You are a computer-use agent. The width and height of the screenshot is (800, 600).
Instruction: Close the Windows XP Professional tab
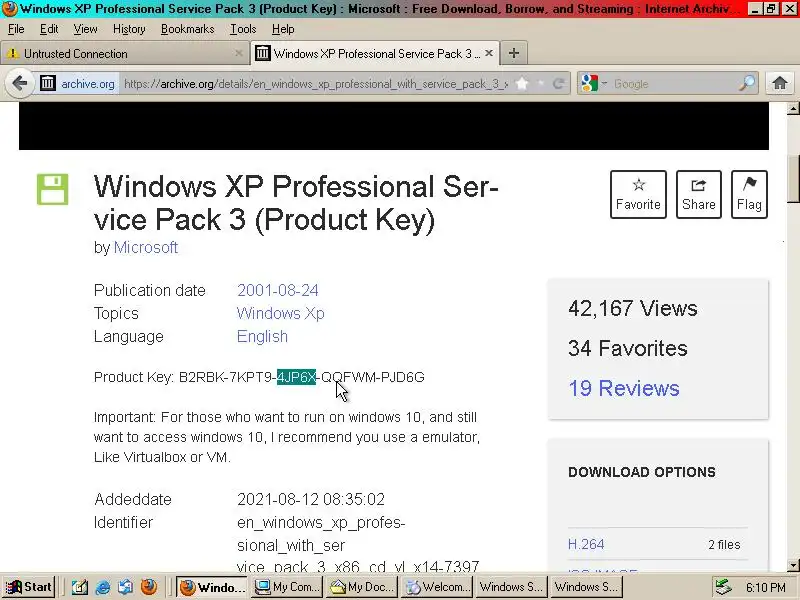pyautogui.click(x=489, y=53)
